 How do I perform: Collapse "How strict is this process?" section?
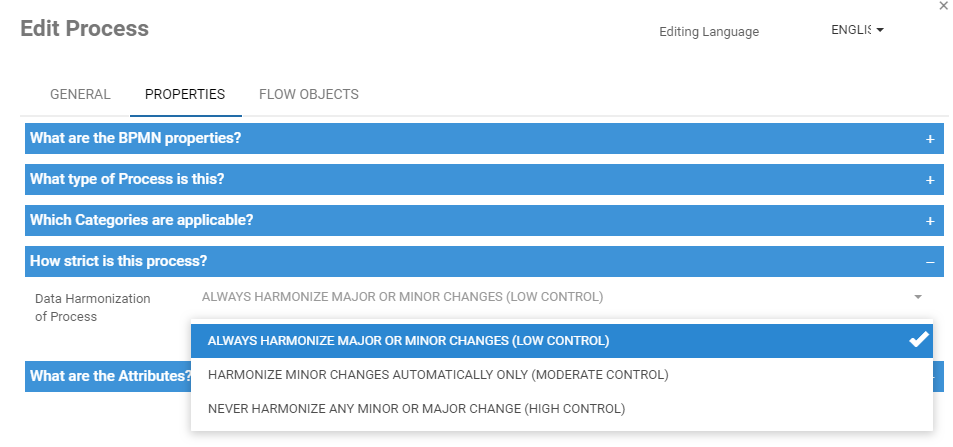coord(119,262)
